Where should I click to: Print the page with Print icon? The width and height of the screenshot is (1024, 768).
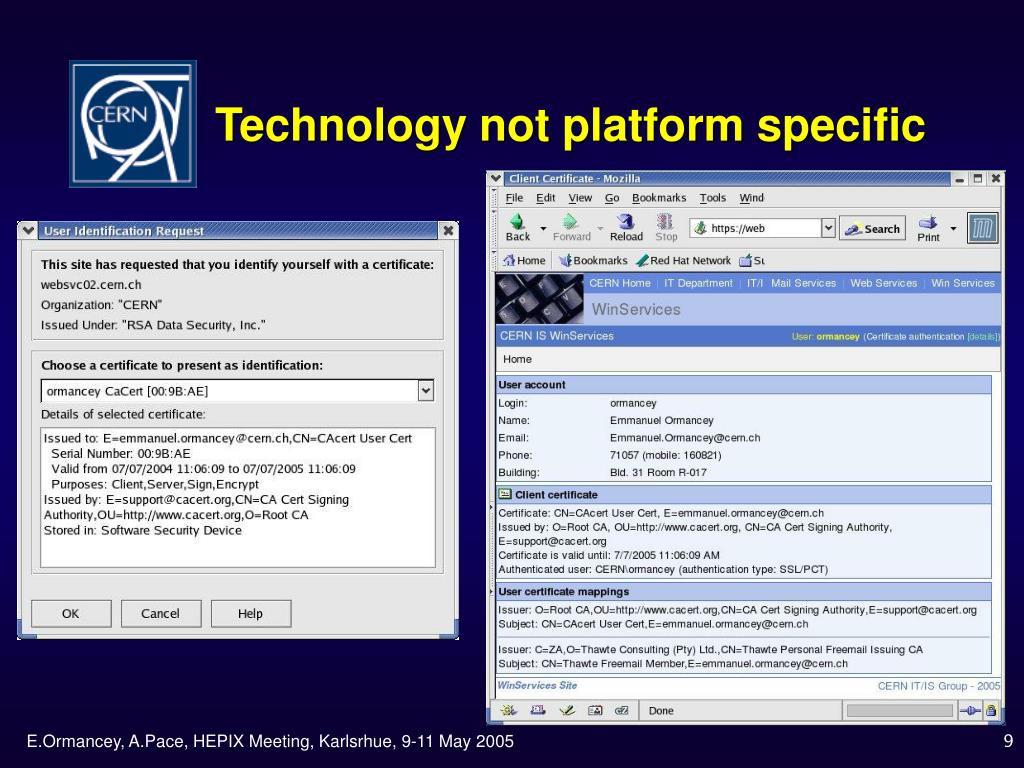point(928,228)
